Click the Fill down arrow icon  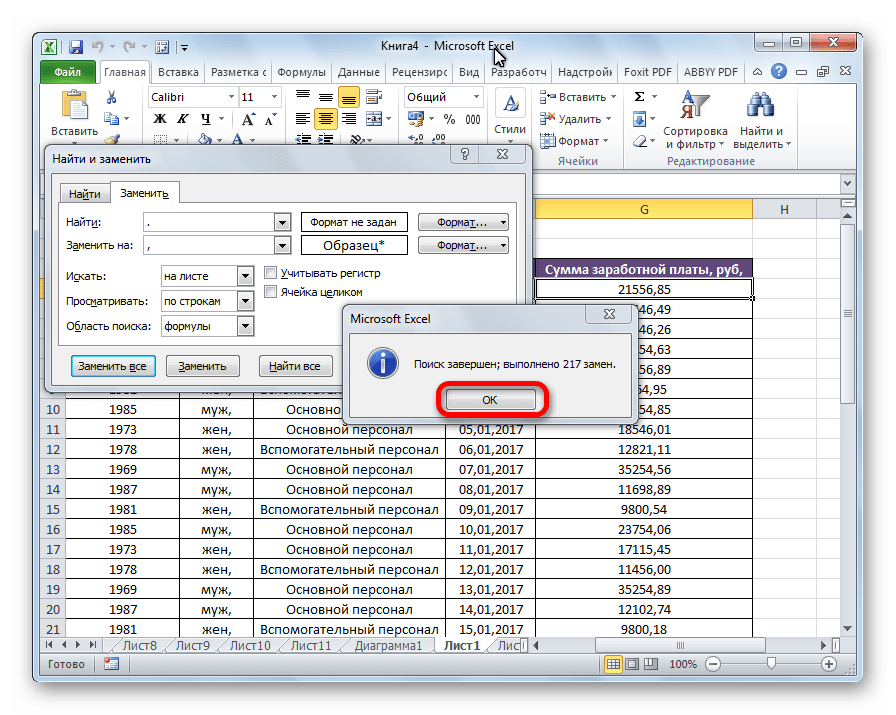click(639, 119)
